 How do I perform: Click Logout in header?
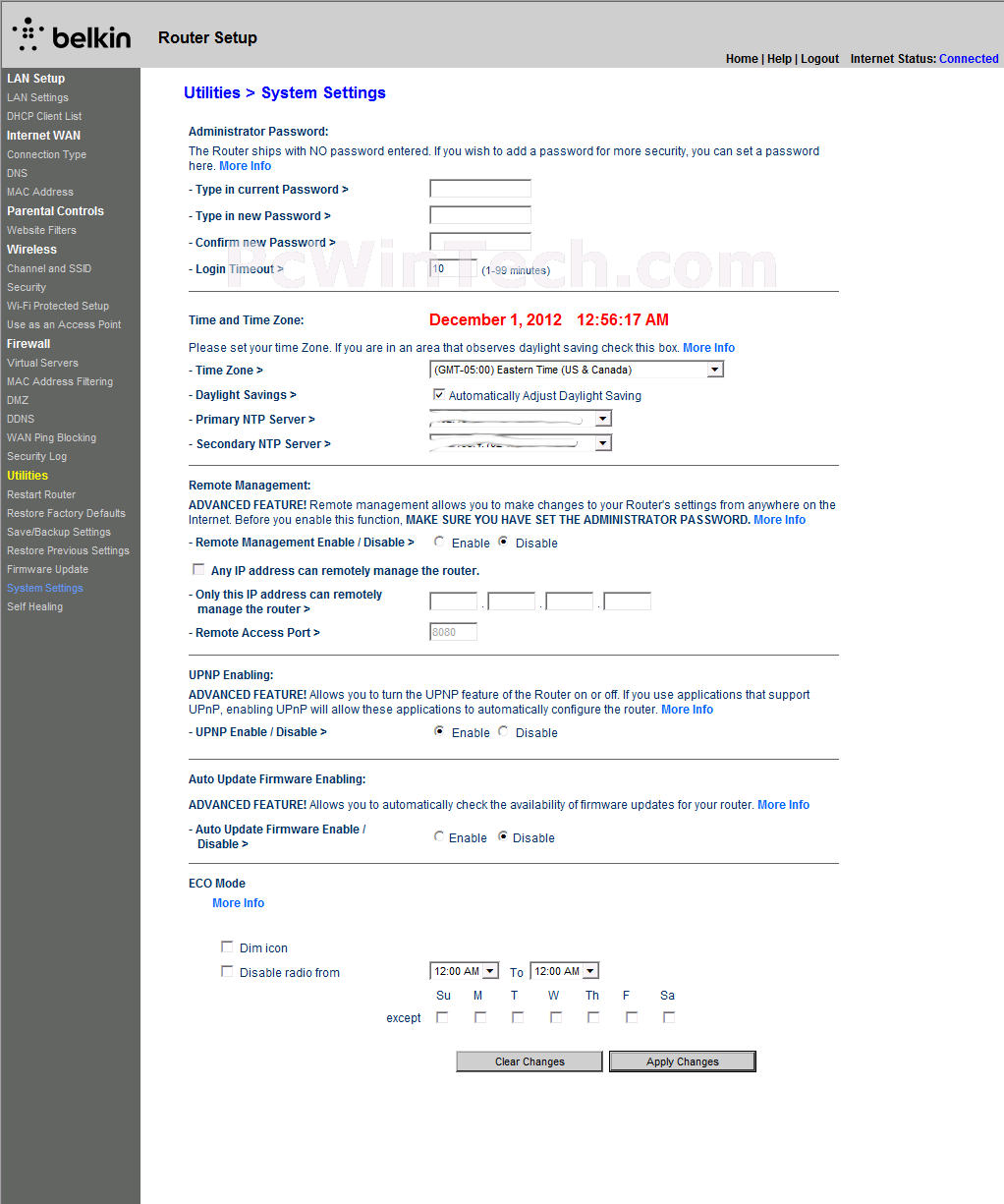[819, 59]
